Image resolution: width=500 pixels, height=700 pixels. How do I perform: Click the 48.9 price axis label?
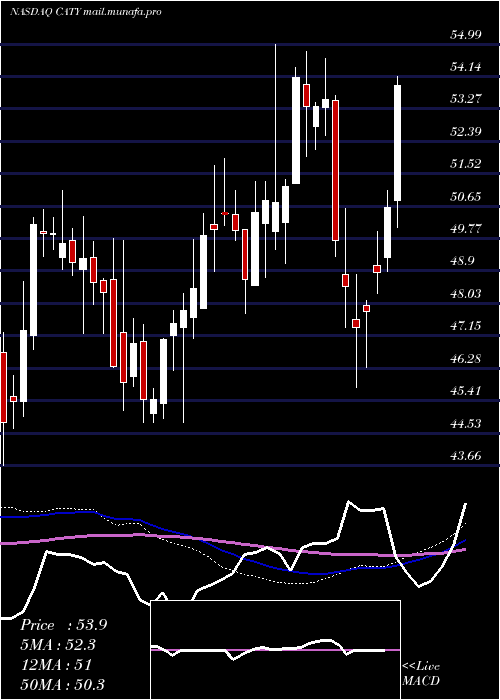click(x=462, y=261)
